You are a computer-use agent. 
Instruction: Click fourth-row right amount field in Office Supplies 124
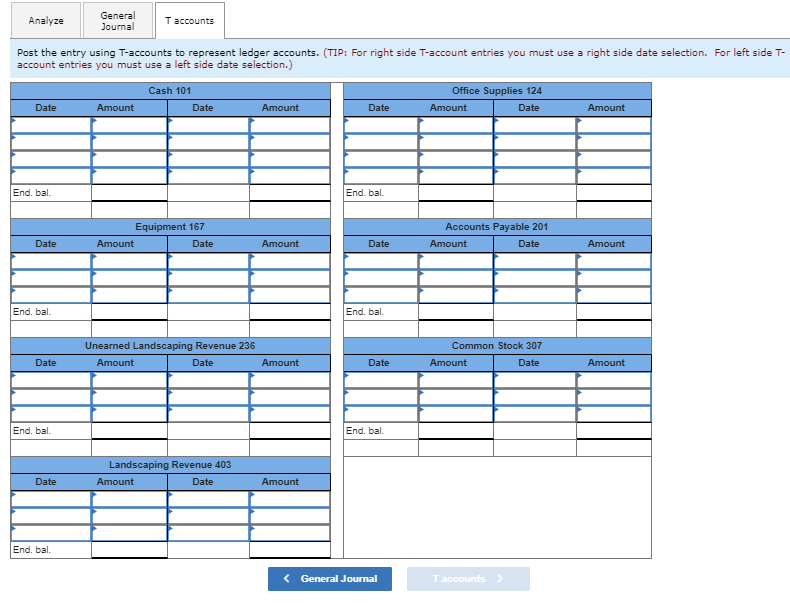pyautogui.click(x=614, y=176)
